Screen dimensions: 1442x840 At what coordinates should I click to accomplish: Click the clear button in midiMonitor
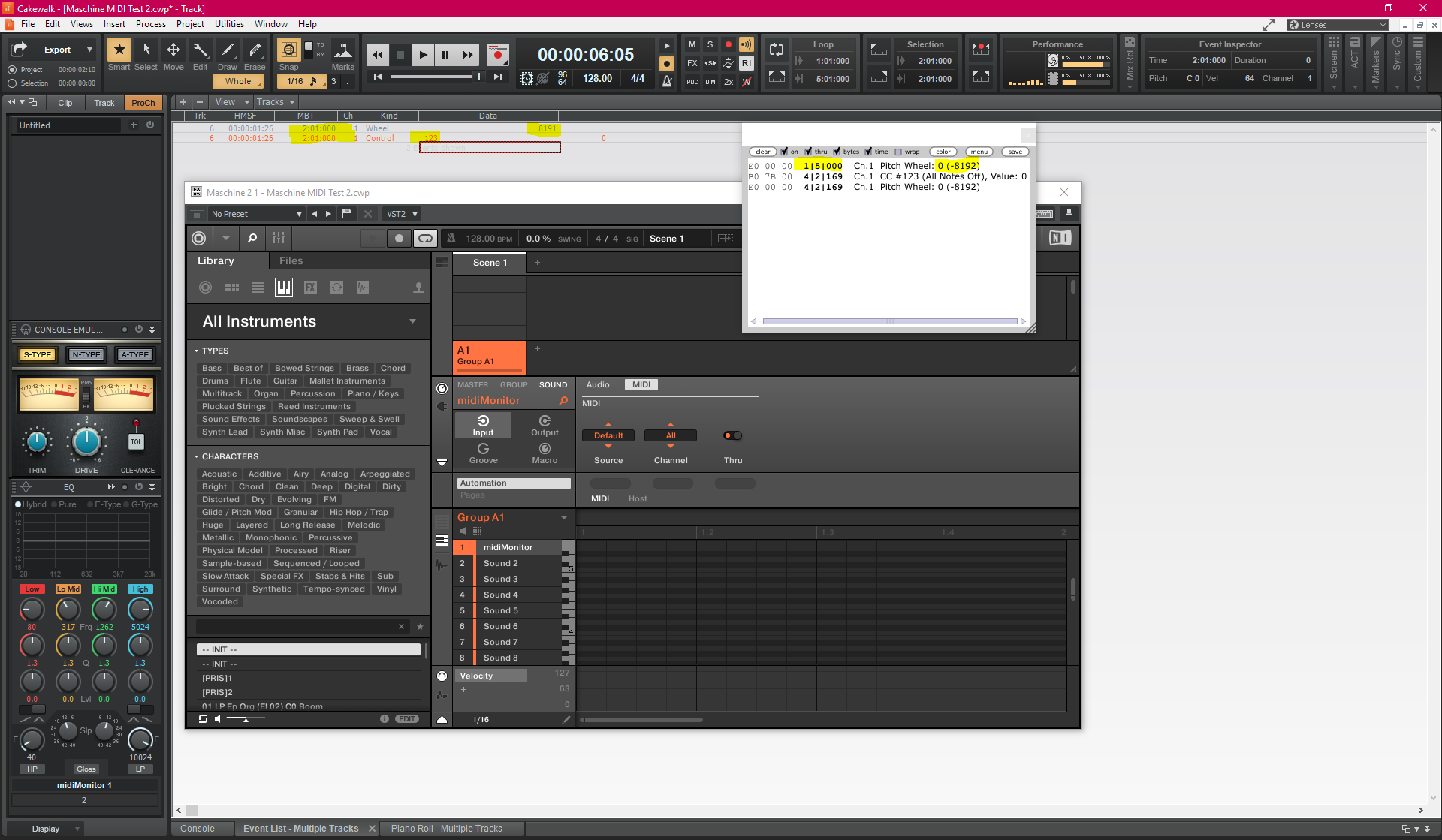(x=762, y=152)
